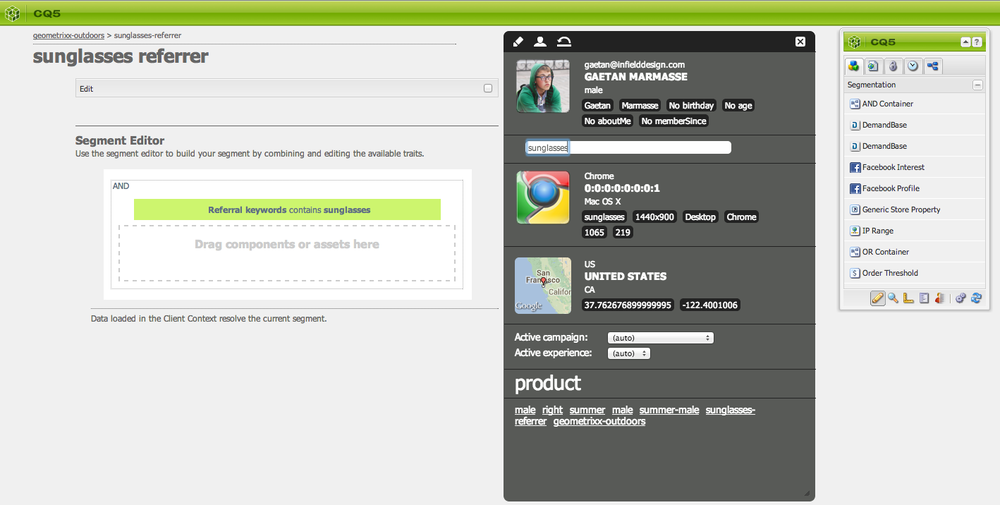Select the Referral keywords contains sunglasses trait

click(x=287, y=210)
